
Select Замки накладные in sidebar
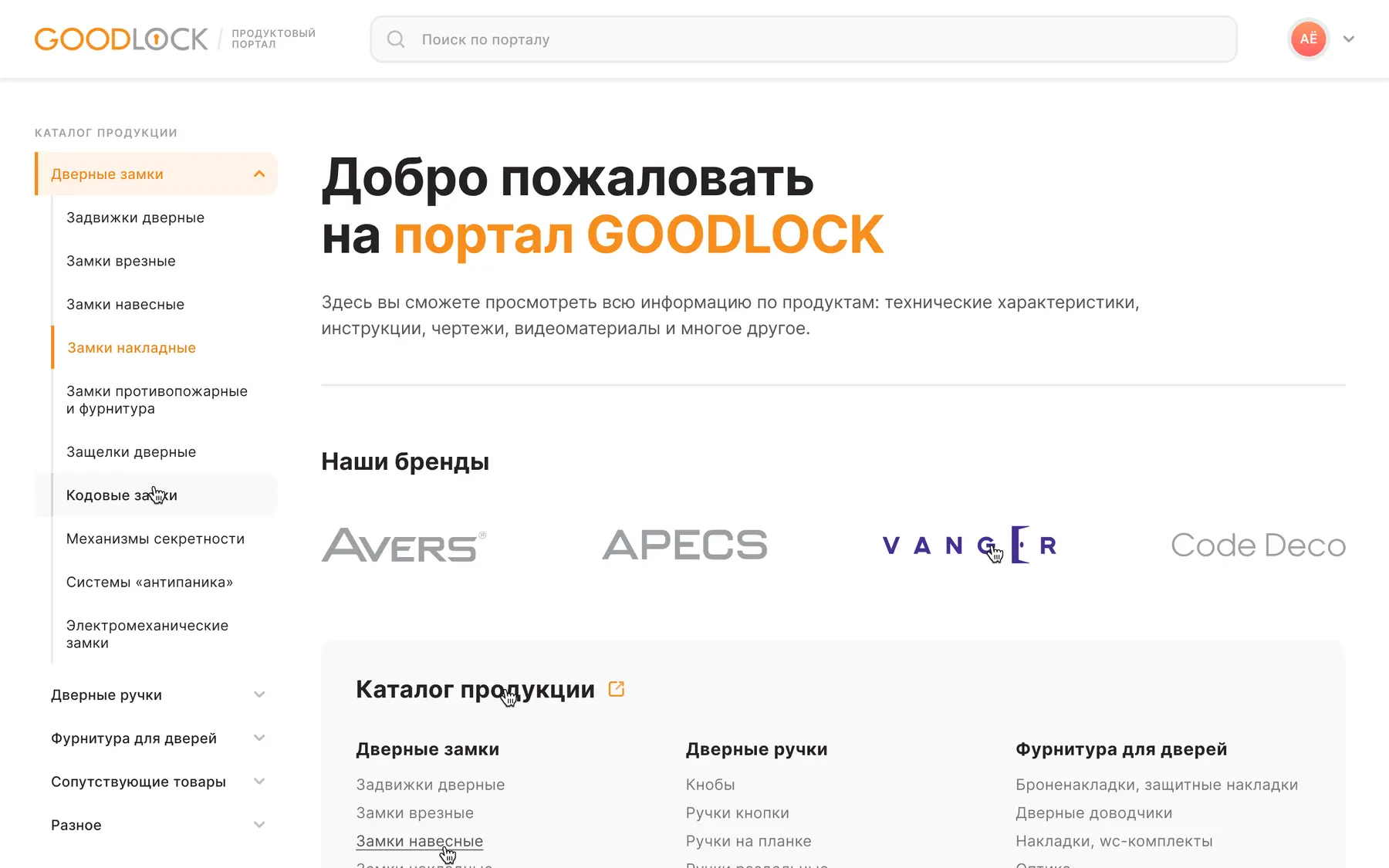tap(131, 348)
